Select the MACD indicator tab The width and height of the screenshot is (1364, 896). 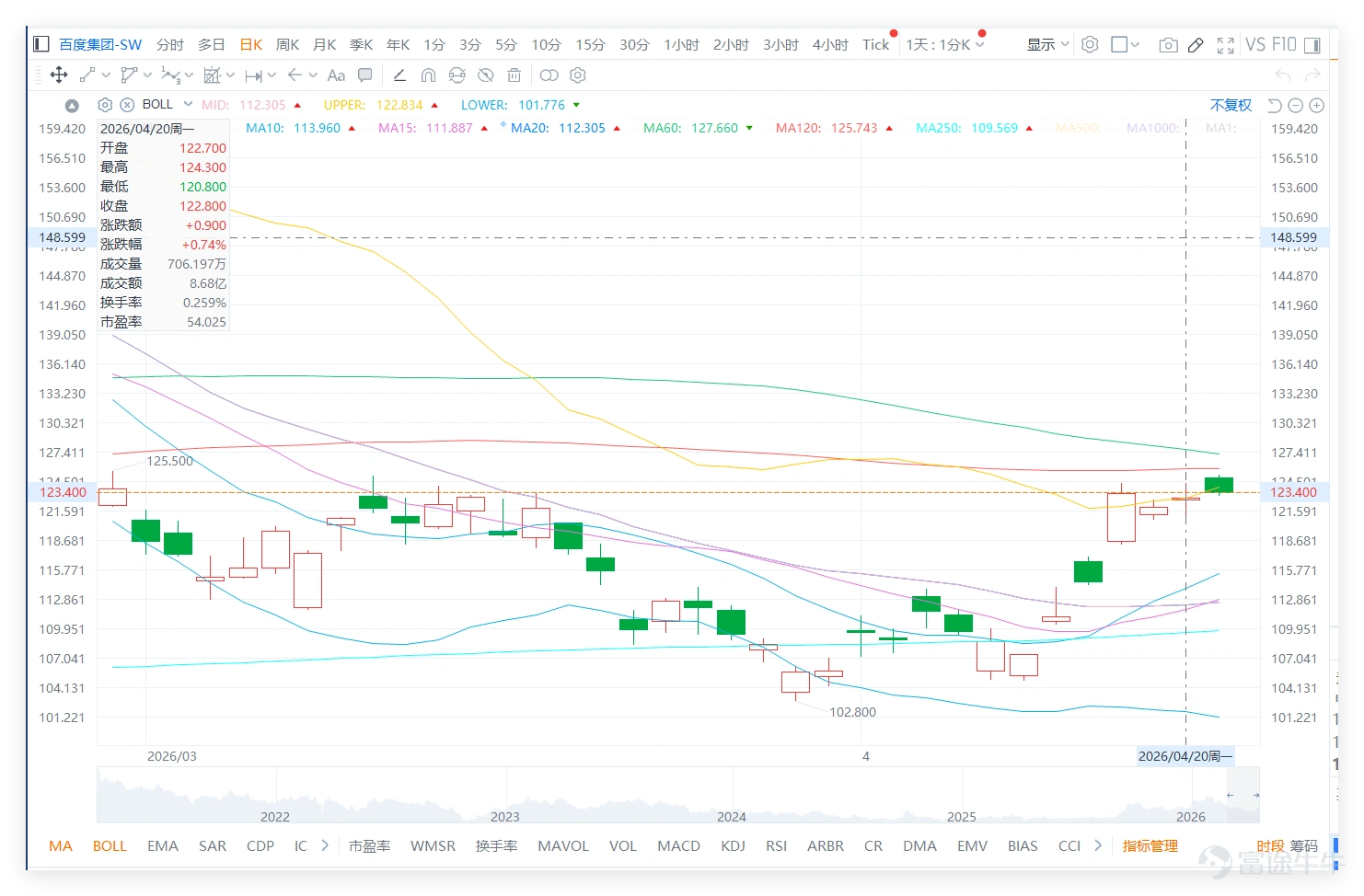click(x=678, y=845)
